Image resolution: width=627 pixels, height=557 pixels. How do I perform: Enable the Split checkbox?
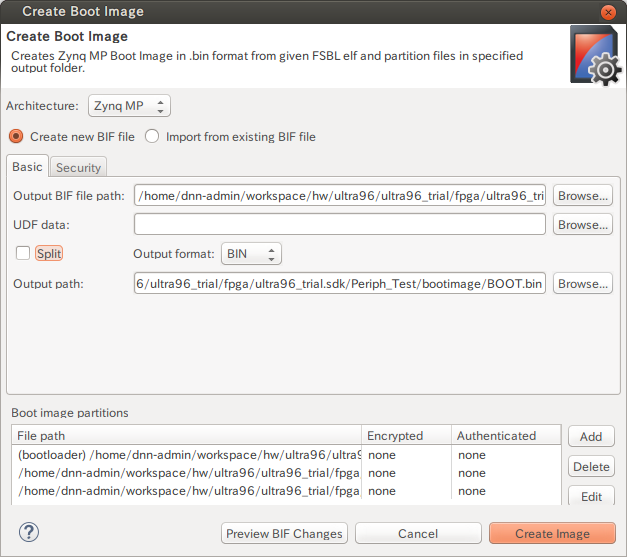coord(23,253)
